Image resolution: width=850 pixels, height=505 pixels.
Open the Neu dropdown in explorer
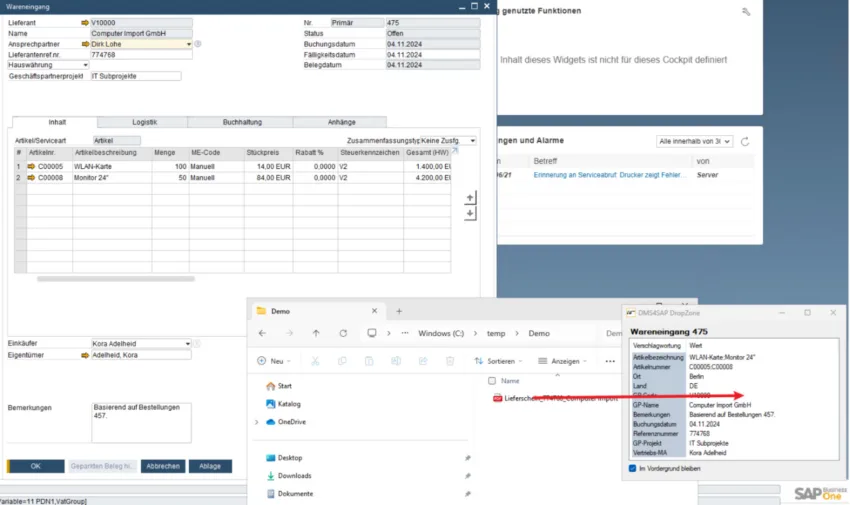point(274,361)
